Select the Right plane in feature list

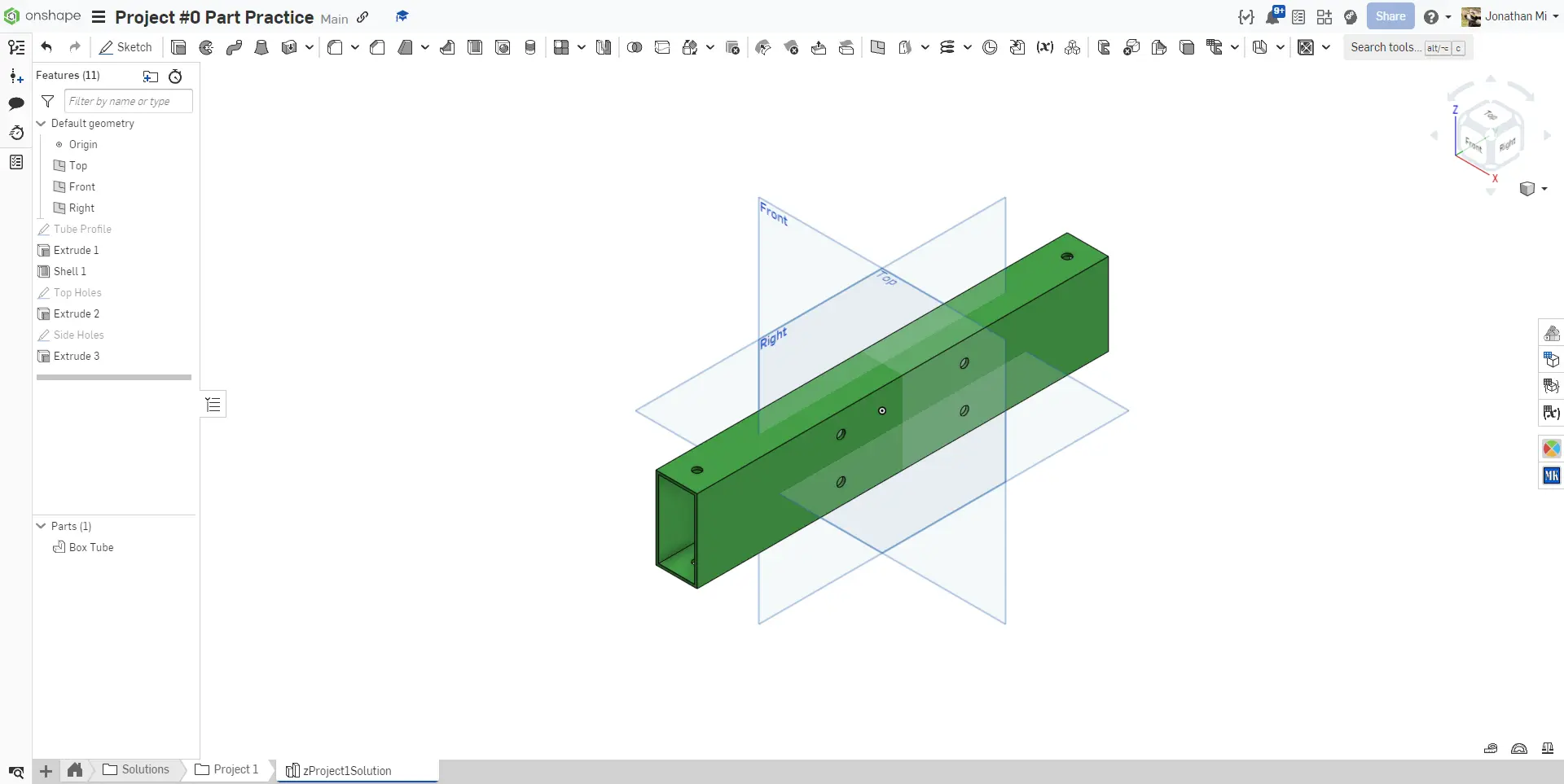[x=81, y=208]
